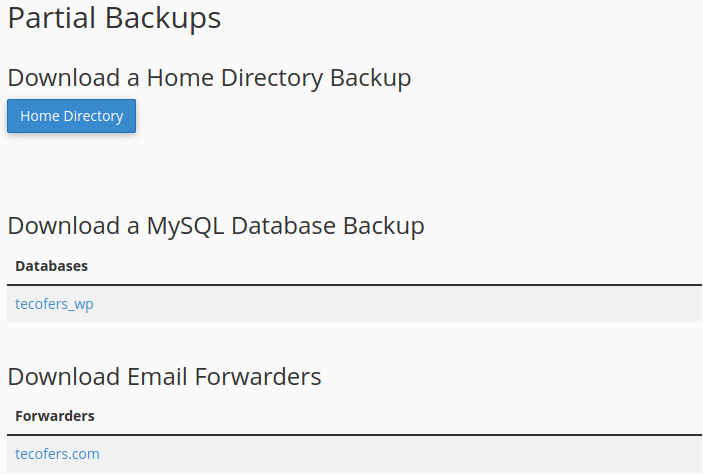Click the word Partial in the page title
The image size is (703, 474).
click(48, 18)
